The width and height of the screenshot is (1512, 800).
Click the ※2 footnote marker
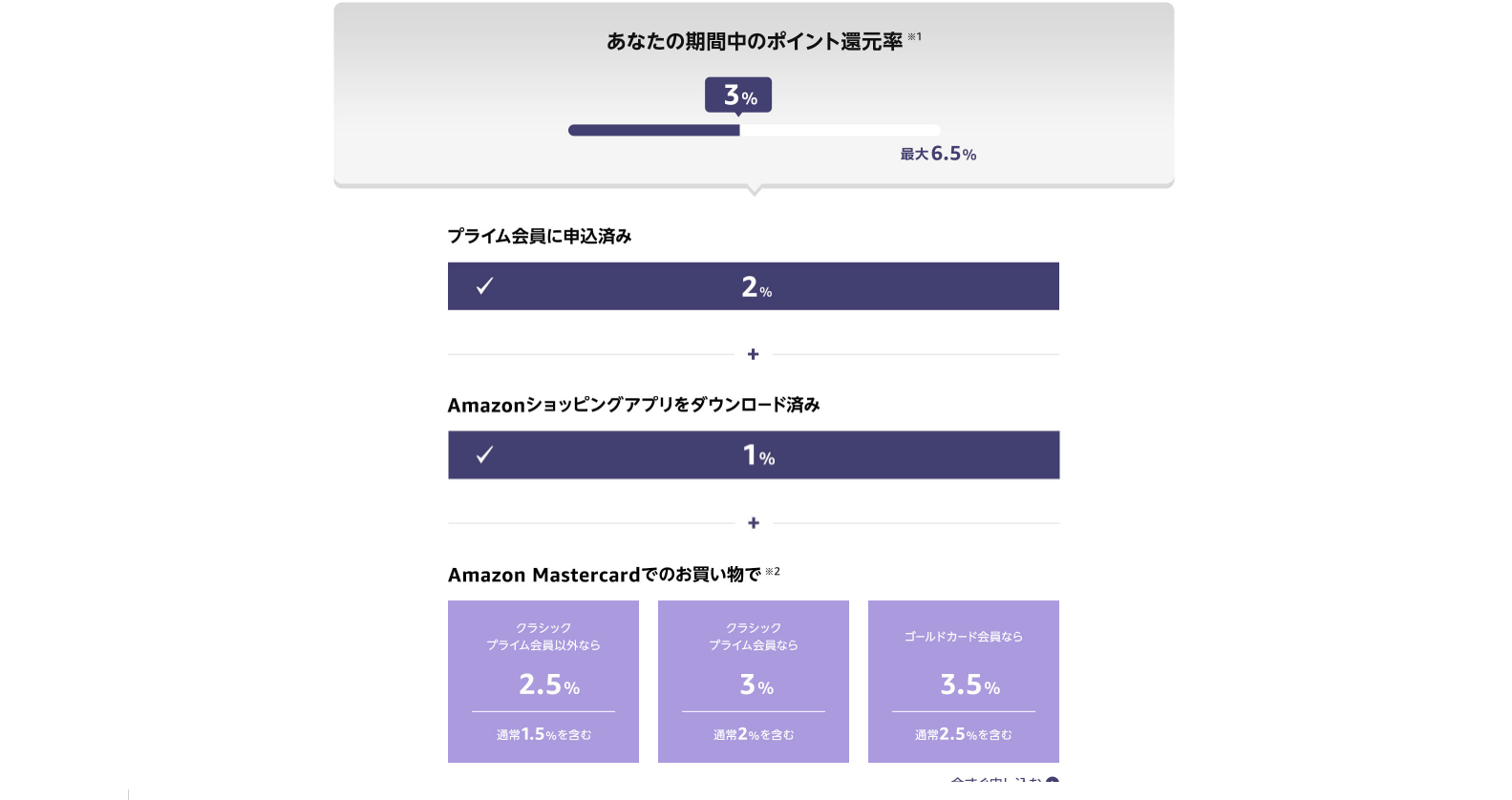point(773,571)
